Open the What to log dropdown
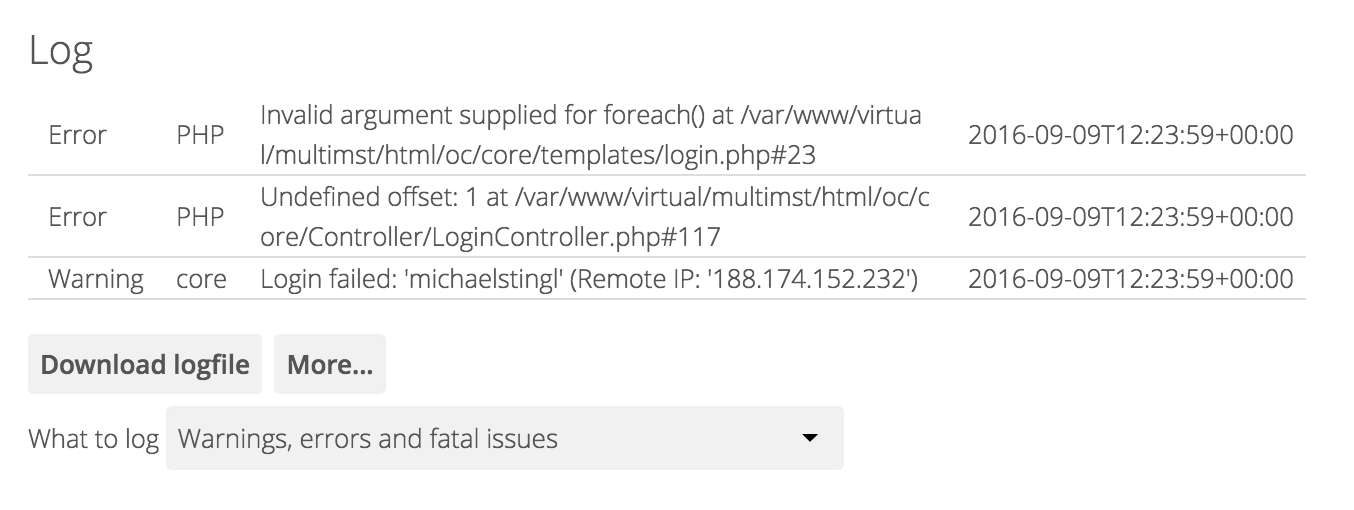Screen dimensions: 1354x510 [x=504, y=438]
